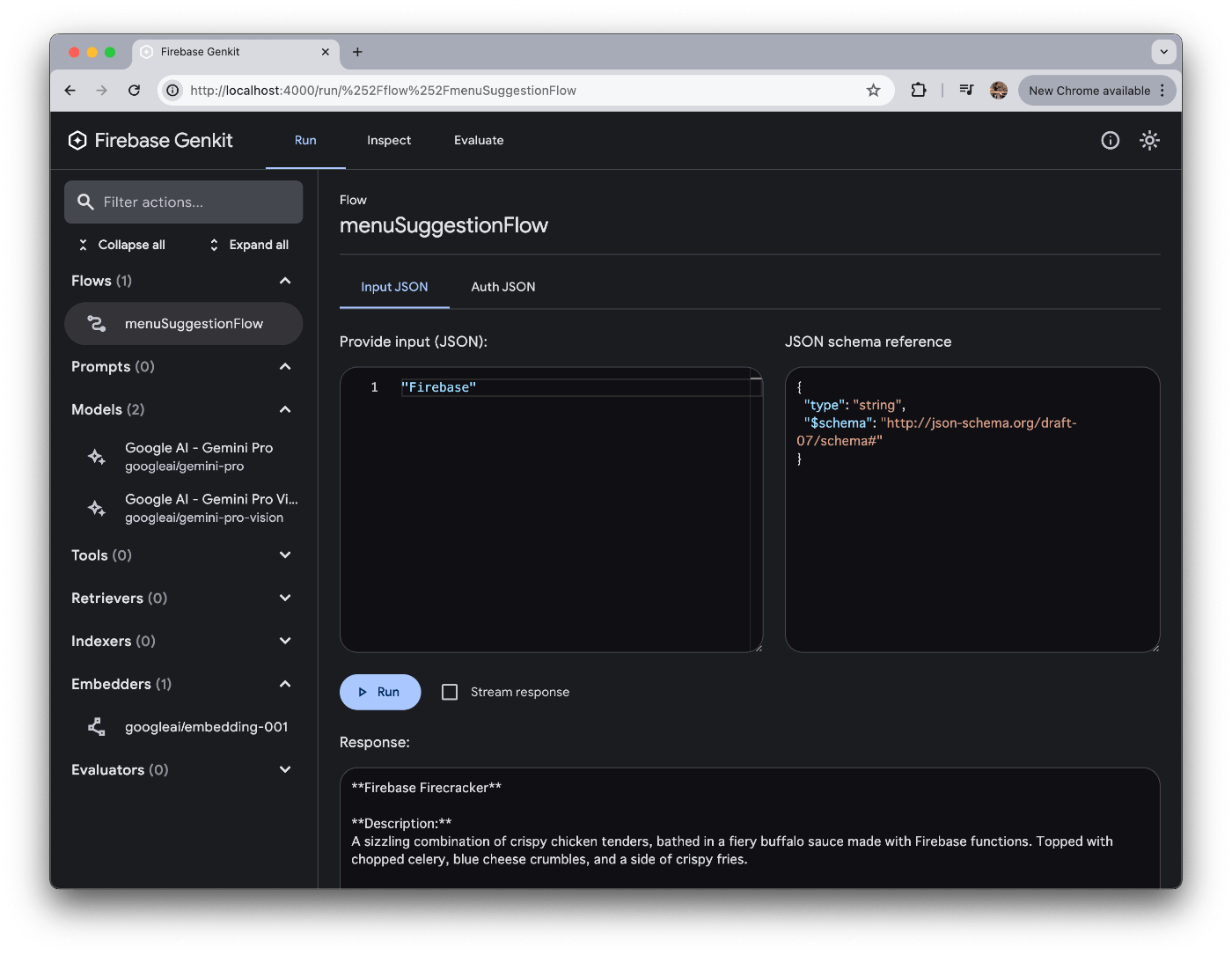The height and width of the screenshot is (955, 1232).
Task: Click the embedder icon beside googleai/embedding-001
Action: tap(97, 727)
